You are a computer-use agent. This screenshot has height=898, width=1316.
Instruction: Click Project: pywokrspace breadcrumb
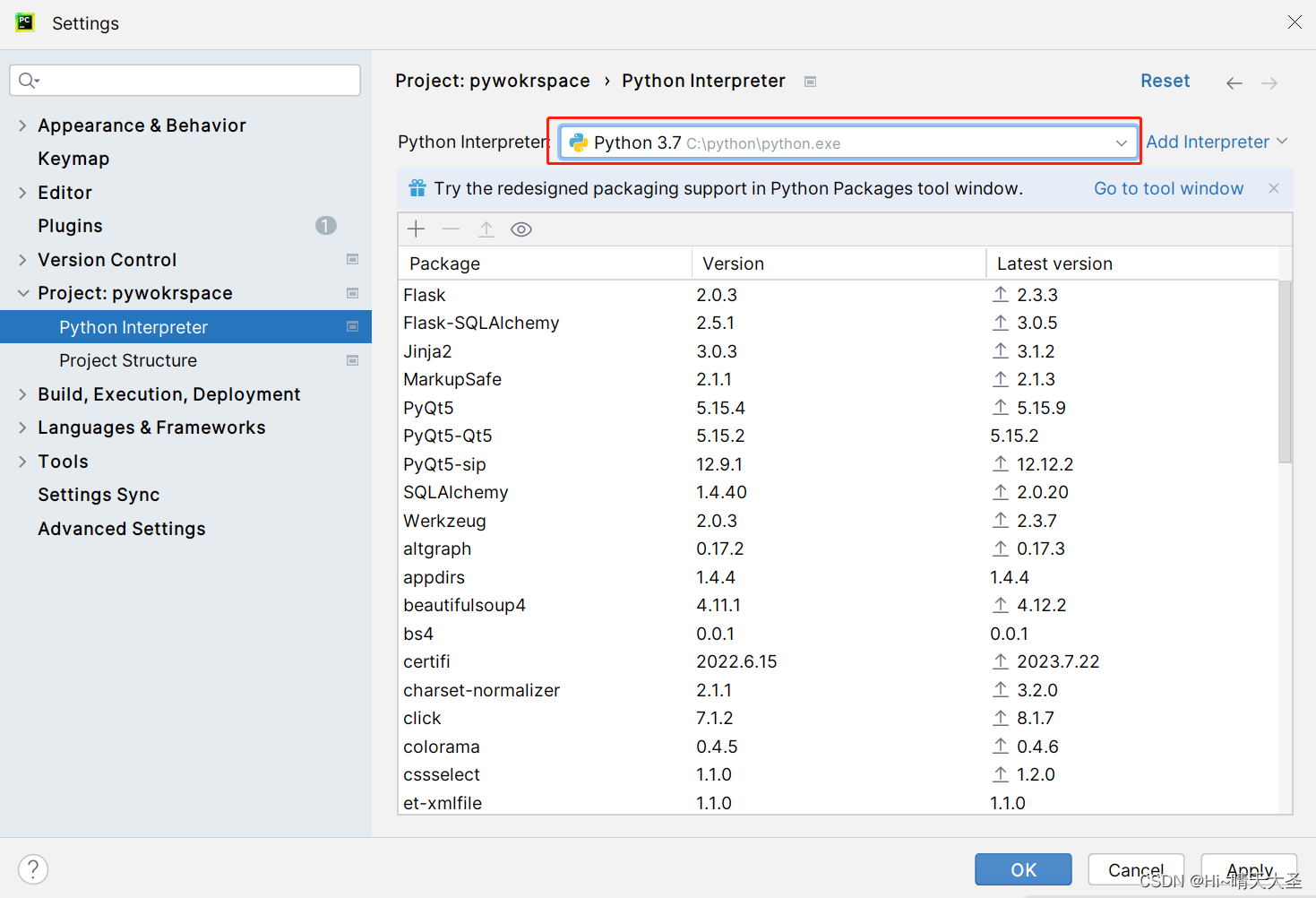pyautogui.click(x=493, y=81)
